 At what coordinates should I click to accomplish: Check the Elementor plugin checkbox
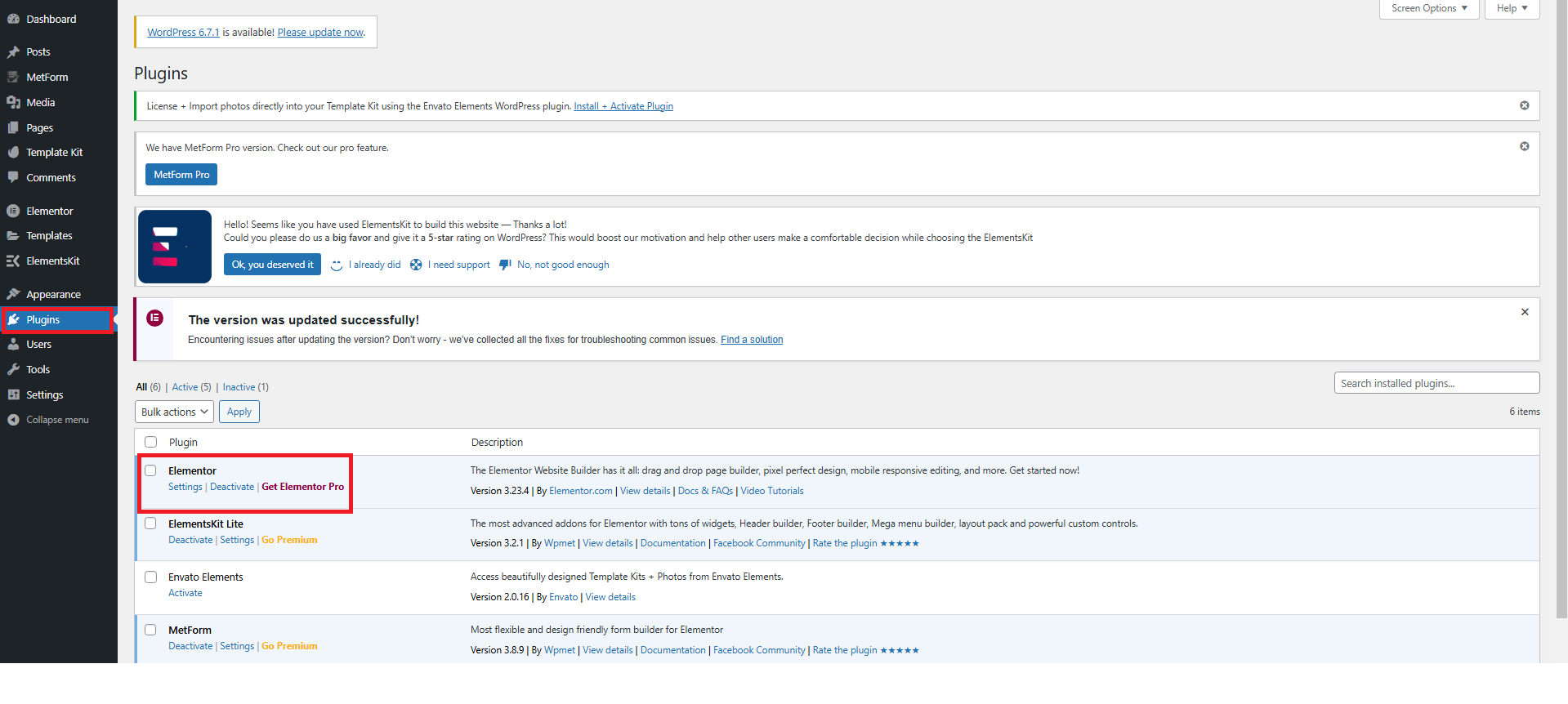click(150, 470)
